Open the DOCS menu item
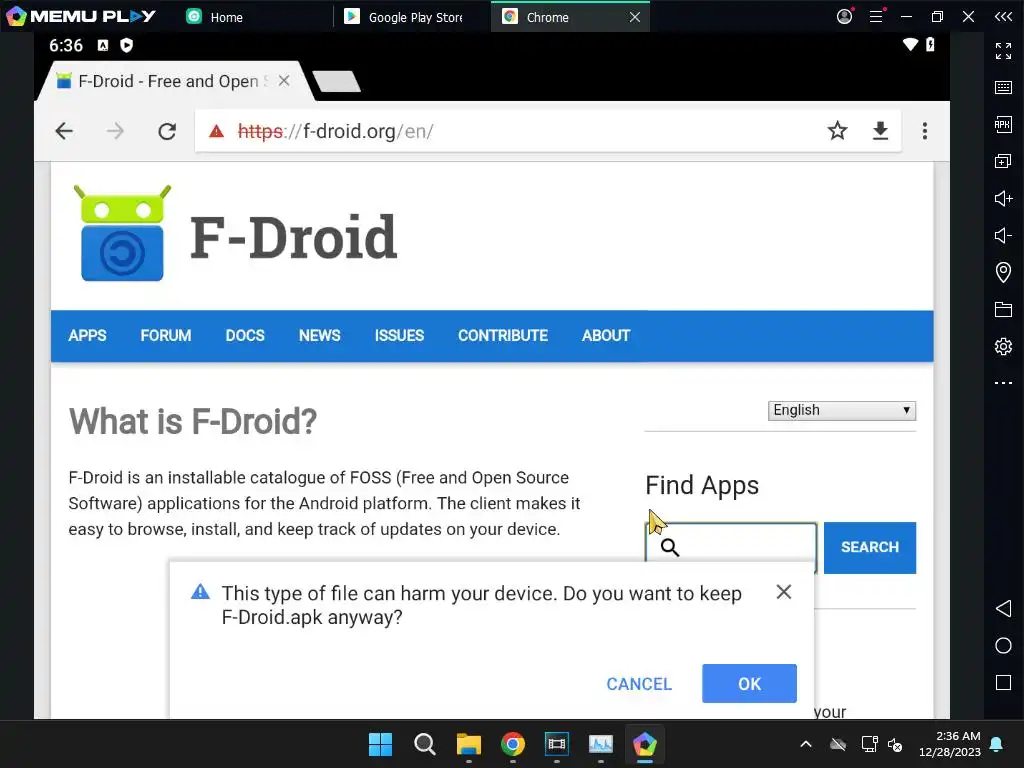This screenshot has height=768, width=1024. [x=245, y=336]
